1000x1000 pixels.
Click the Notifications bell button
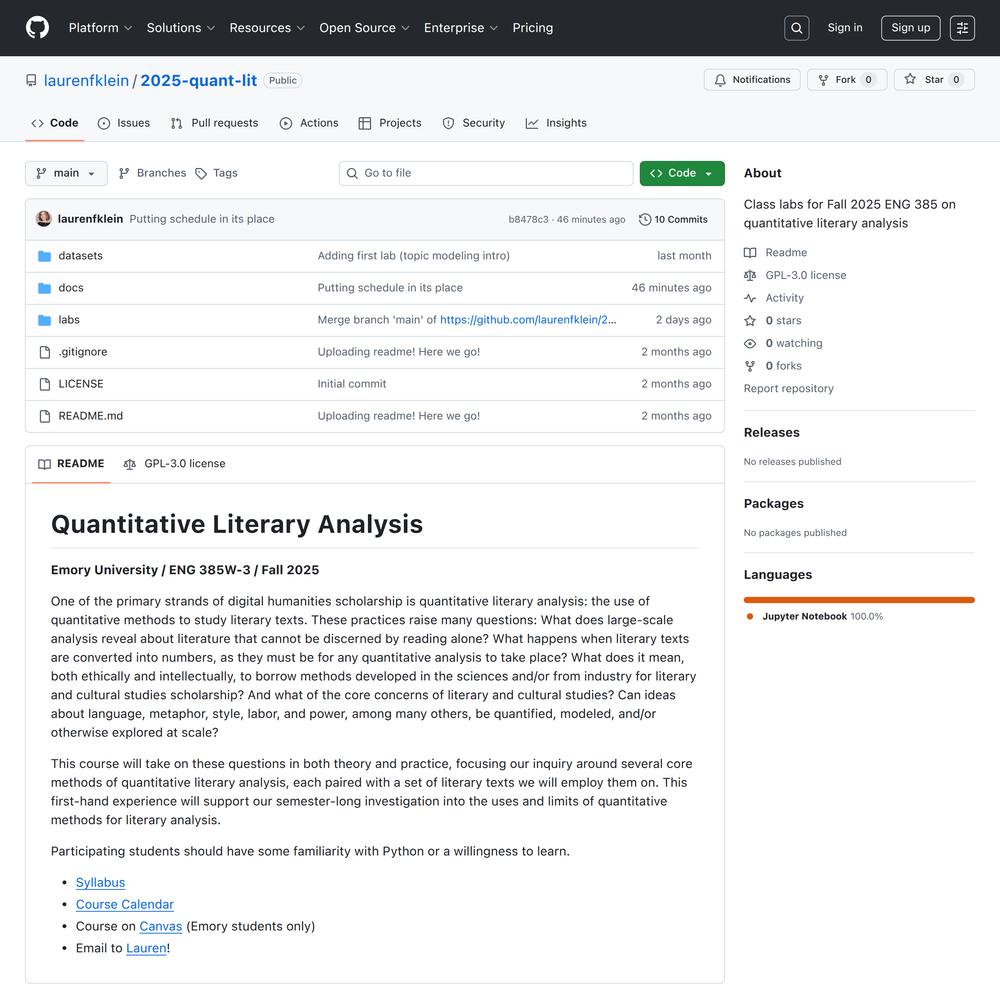752,80
